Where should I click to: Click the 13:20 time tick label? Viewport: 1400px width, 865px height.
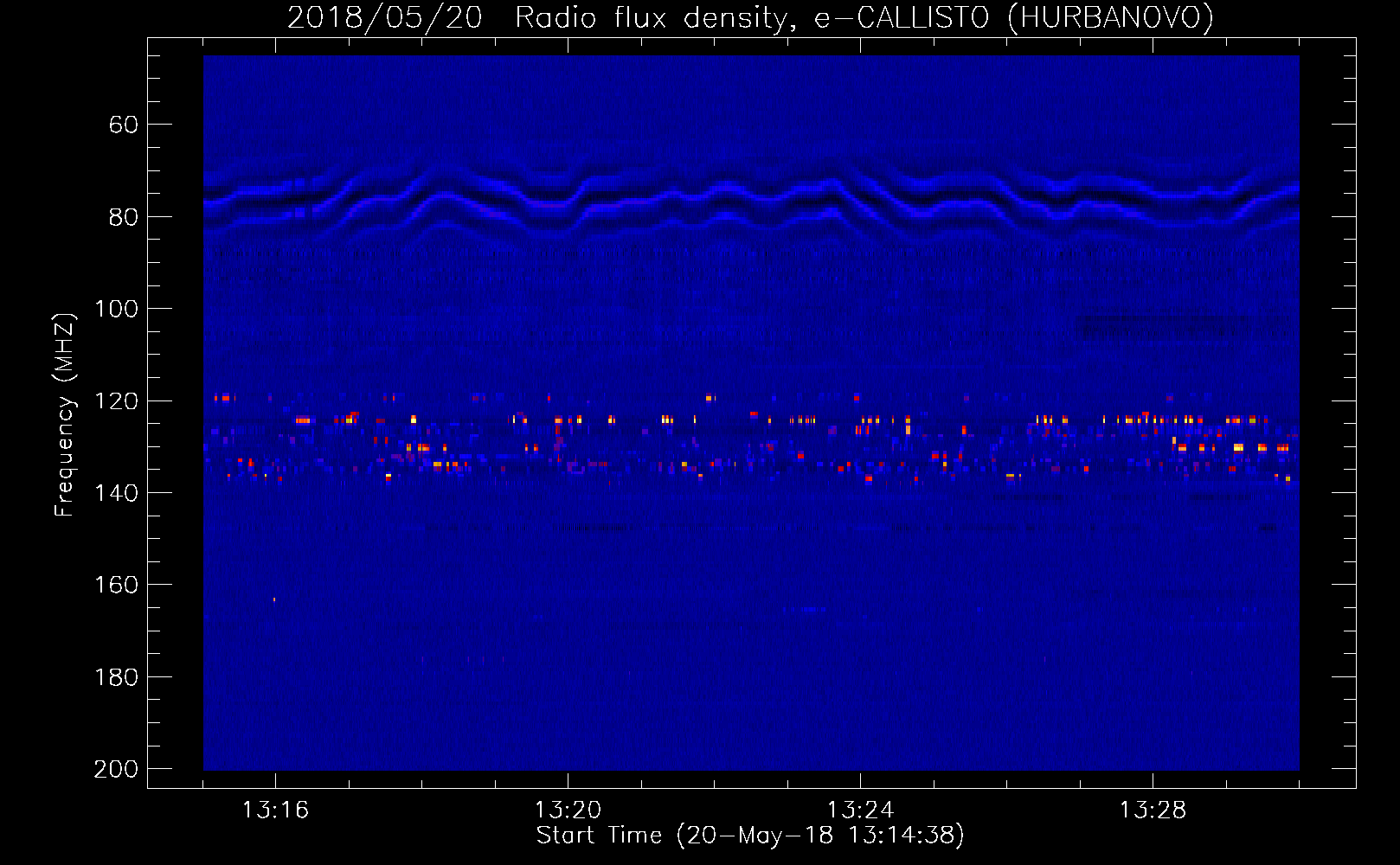tap(568, 811)
